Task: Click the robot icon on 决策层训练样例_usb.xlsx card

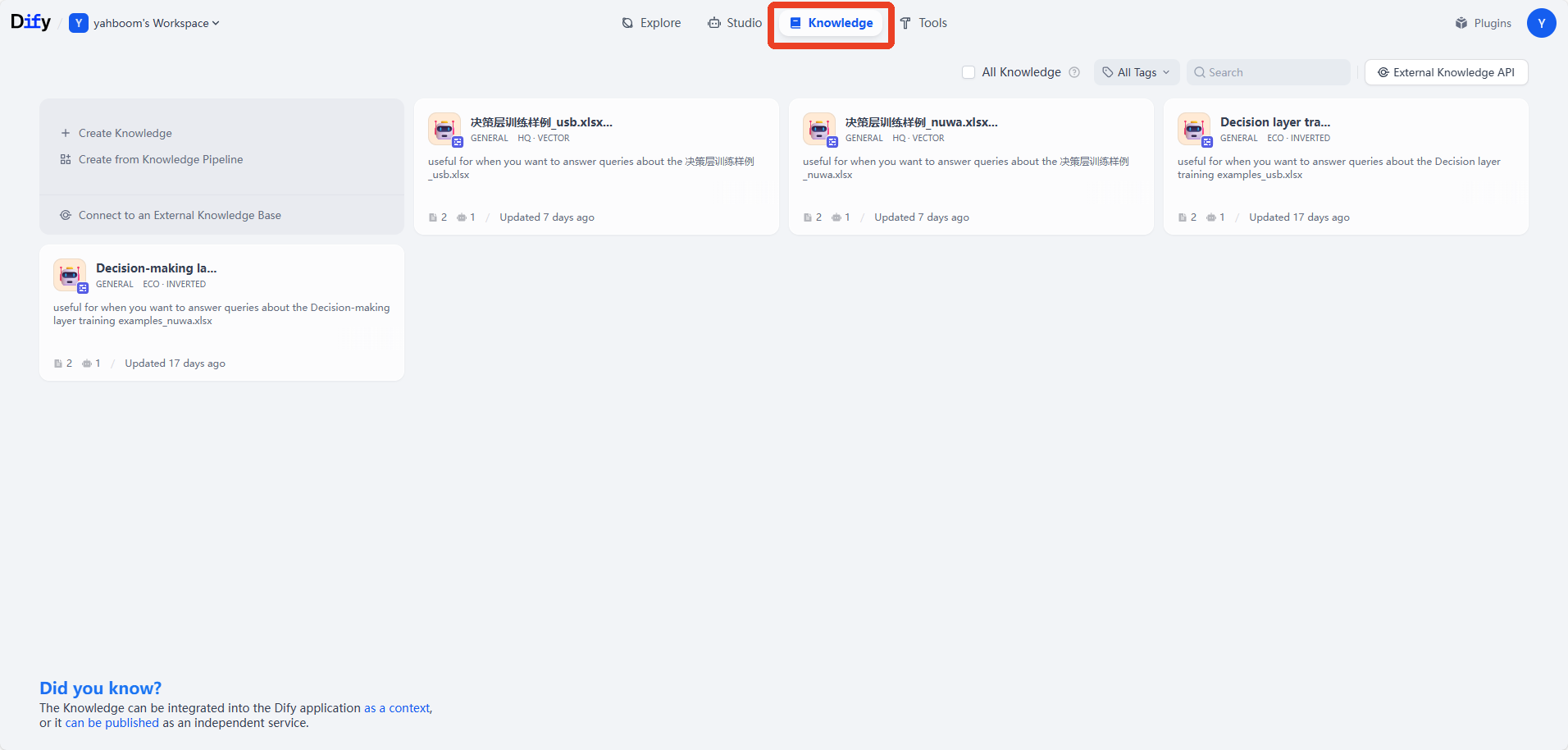Action: (444, 129)
